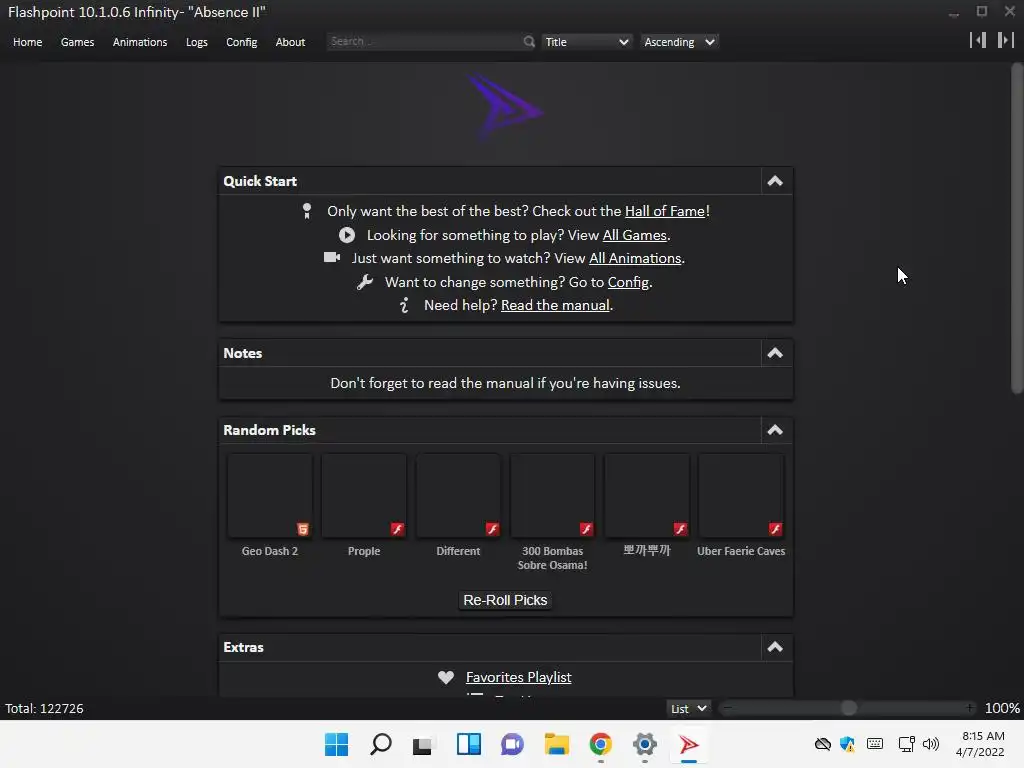Click into the Search field
The image size is (1024, 768).
point(424,41)
